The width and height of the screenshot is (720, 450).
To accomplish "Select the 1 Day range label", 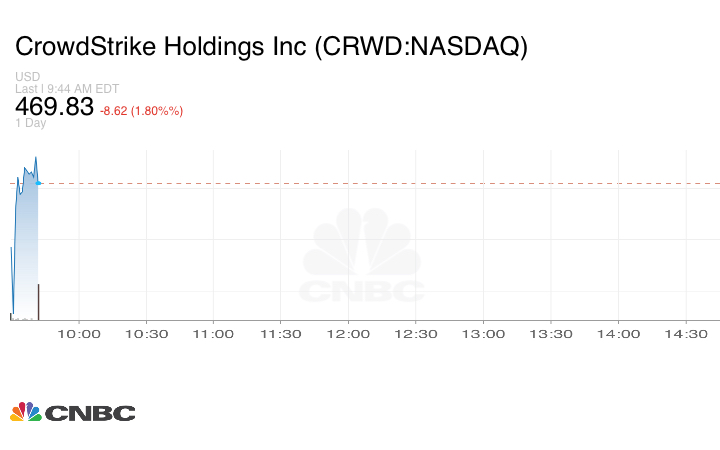I will [x=31, y=123].
